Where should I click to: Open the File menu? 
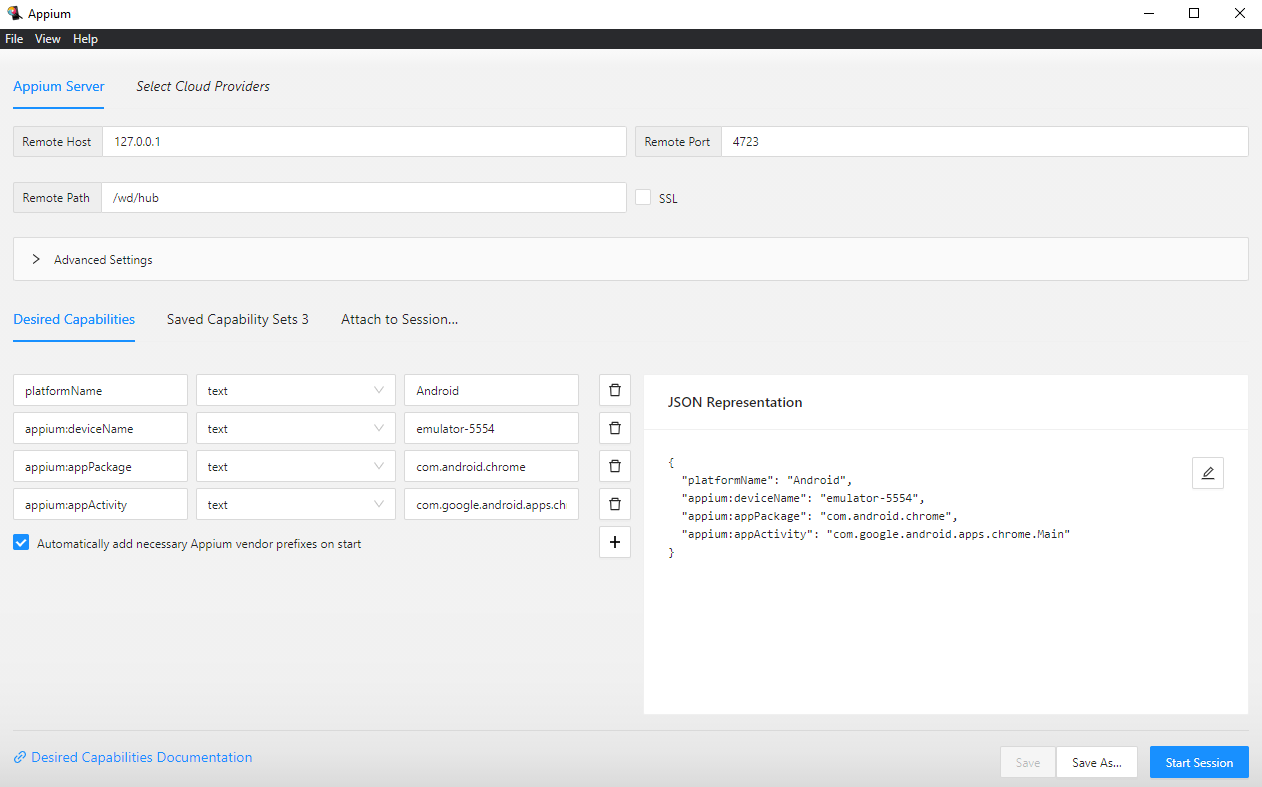(x=14, y=38)
